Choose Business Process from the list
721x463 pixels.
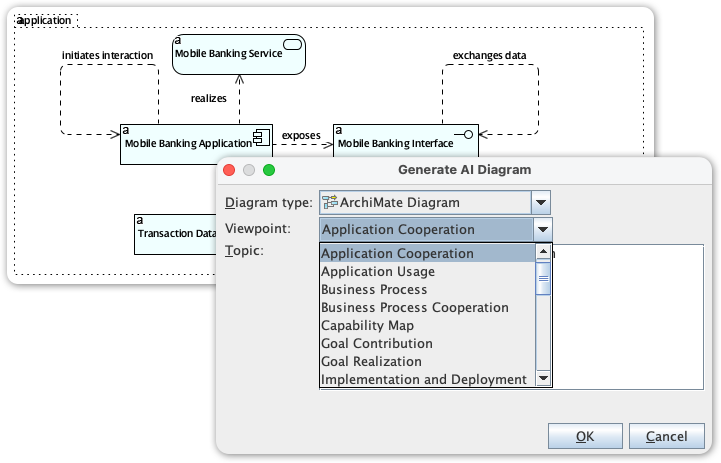click(x=374, y=289)
